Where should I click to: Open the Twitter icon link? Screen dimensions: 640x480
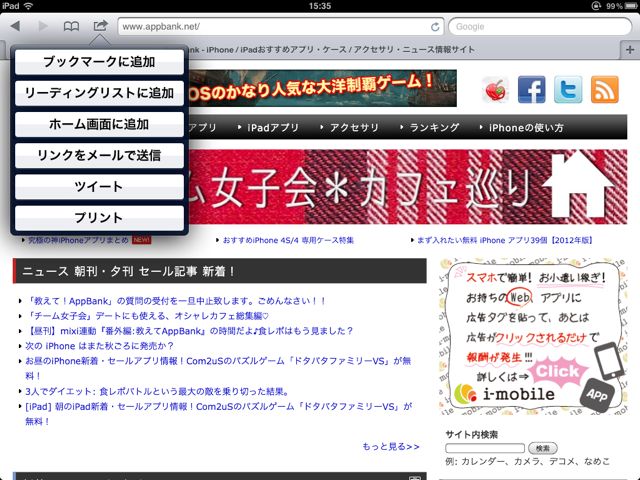pos(568,89)
